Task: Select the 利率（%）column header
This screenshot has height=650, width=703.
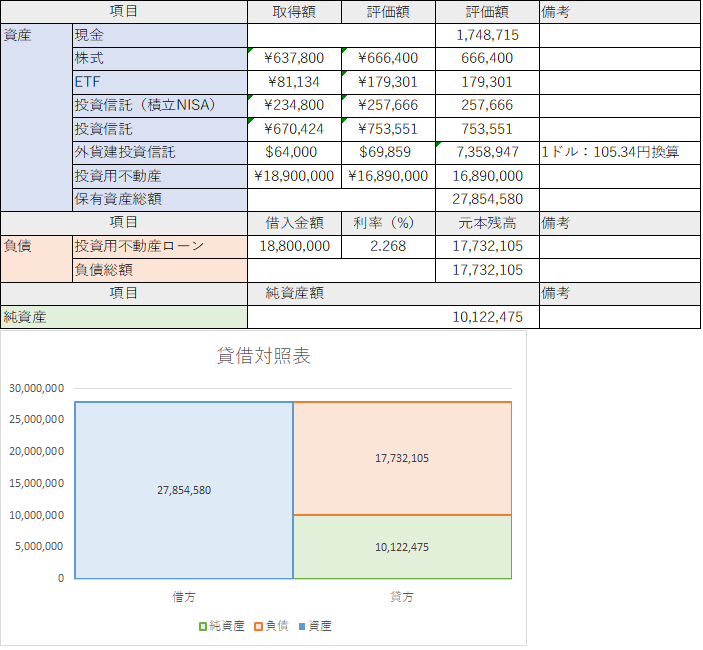Action: pos(388,223)
